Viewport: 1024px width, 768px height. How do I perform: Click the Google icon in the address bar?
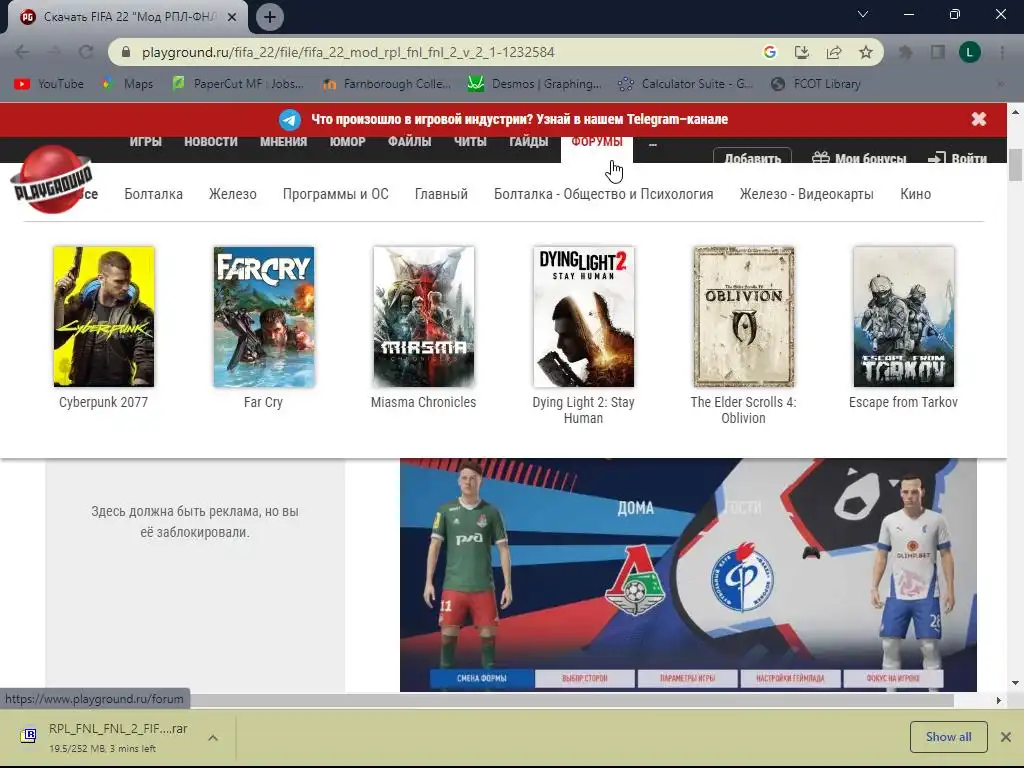coord(770,52)
